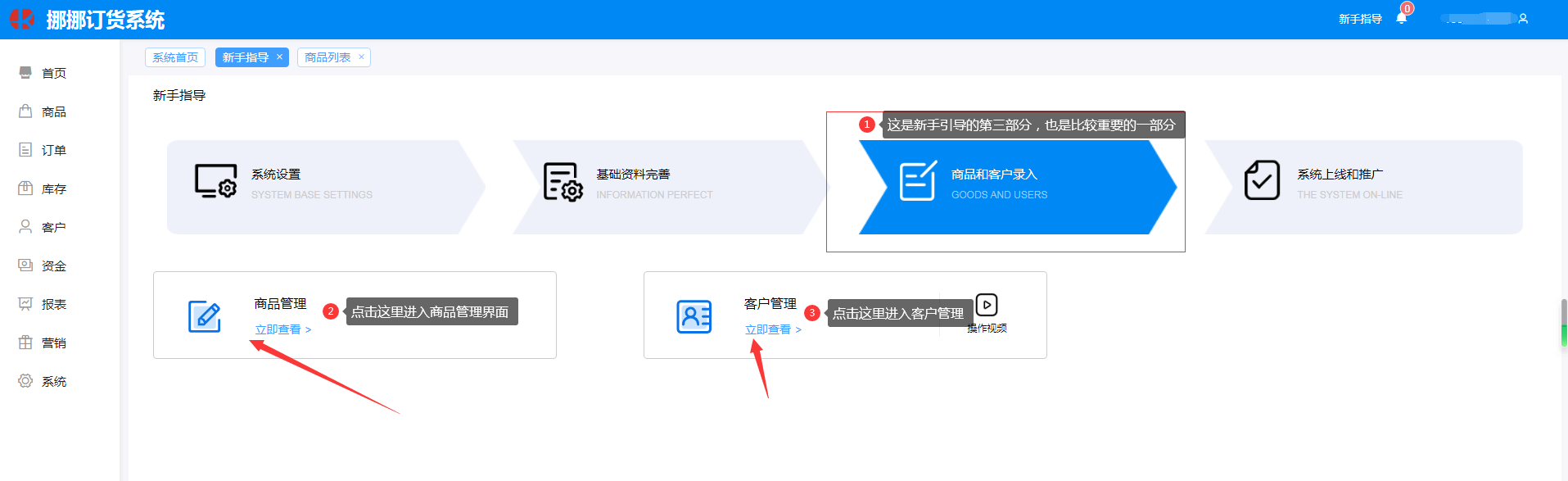Open the user account profile icon
Screen dimensions: 1568x481
[x=1523, y=19]
